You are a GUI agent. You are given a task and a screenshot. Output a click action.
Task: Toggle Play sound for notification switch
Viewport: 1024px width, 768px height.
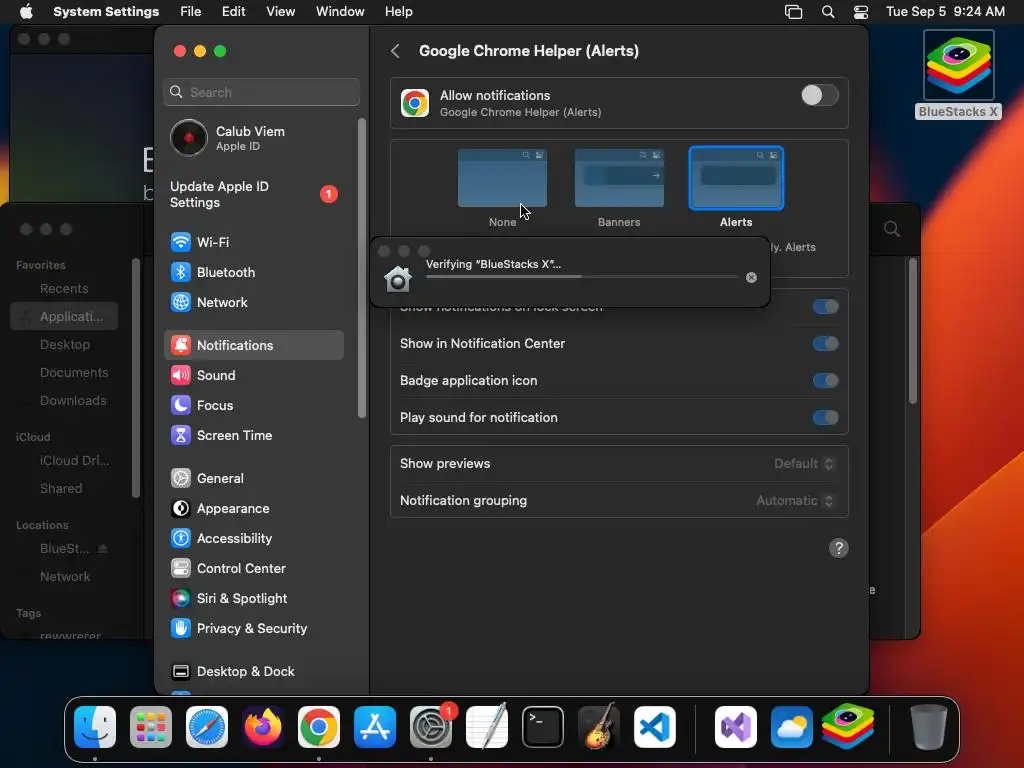click(825, 417)
